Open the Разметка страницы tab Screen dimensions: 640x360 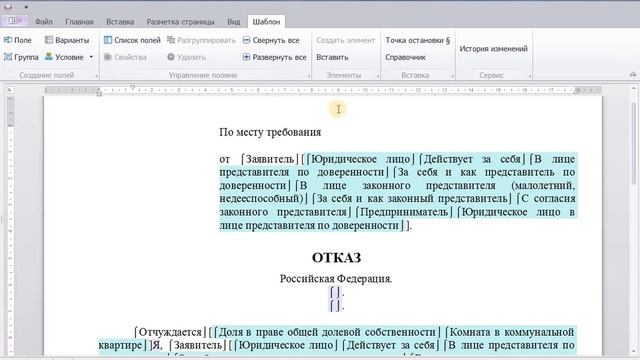coord(180,22)
